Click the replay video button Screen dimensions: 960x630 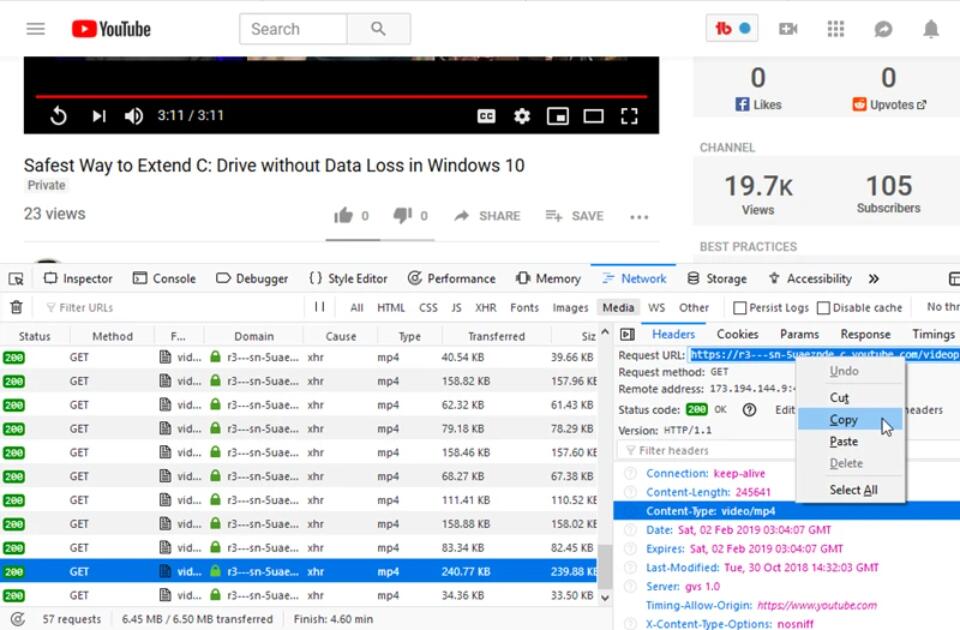tap(58, 116)
